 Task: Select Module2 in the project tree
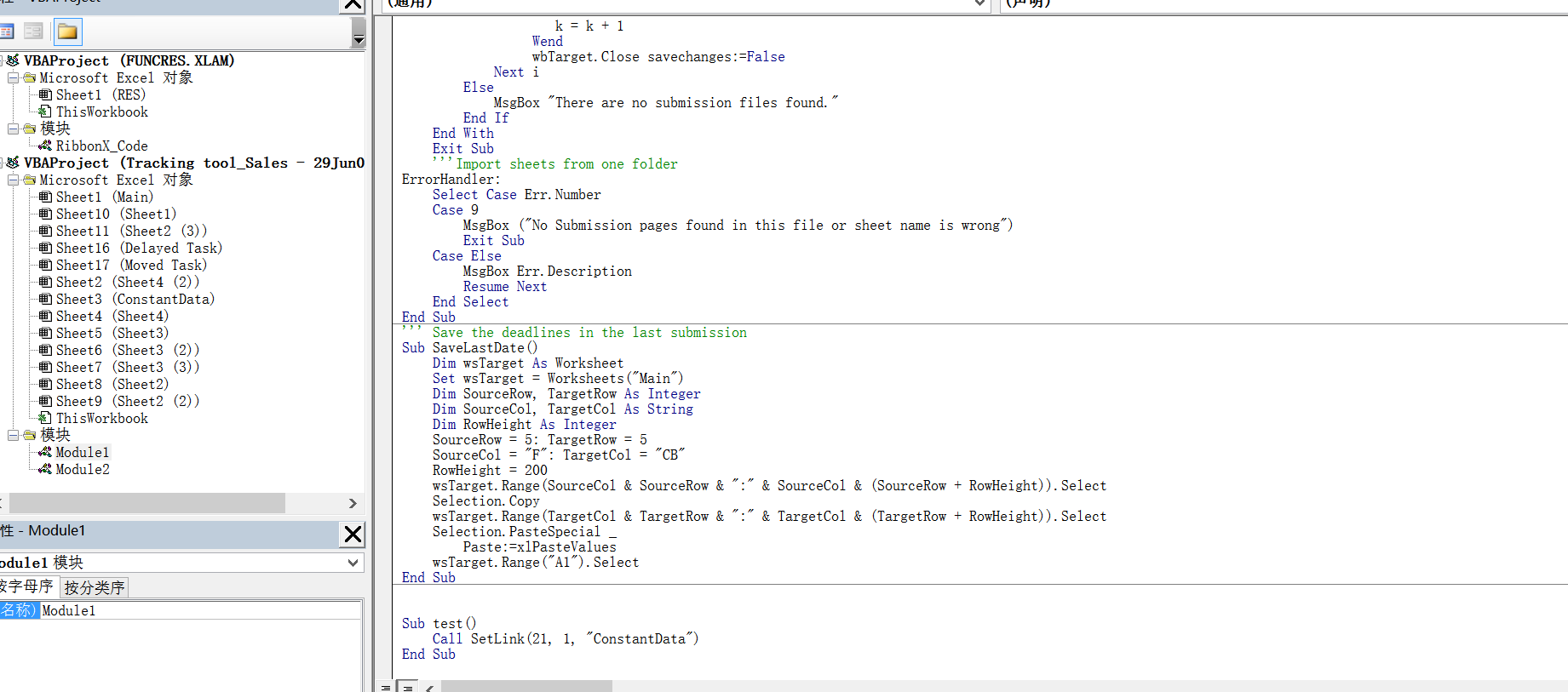click(82, 469)
